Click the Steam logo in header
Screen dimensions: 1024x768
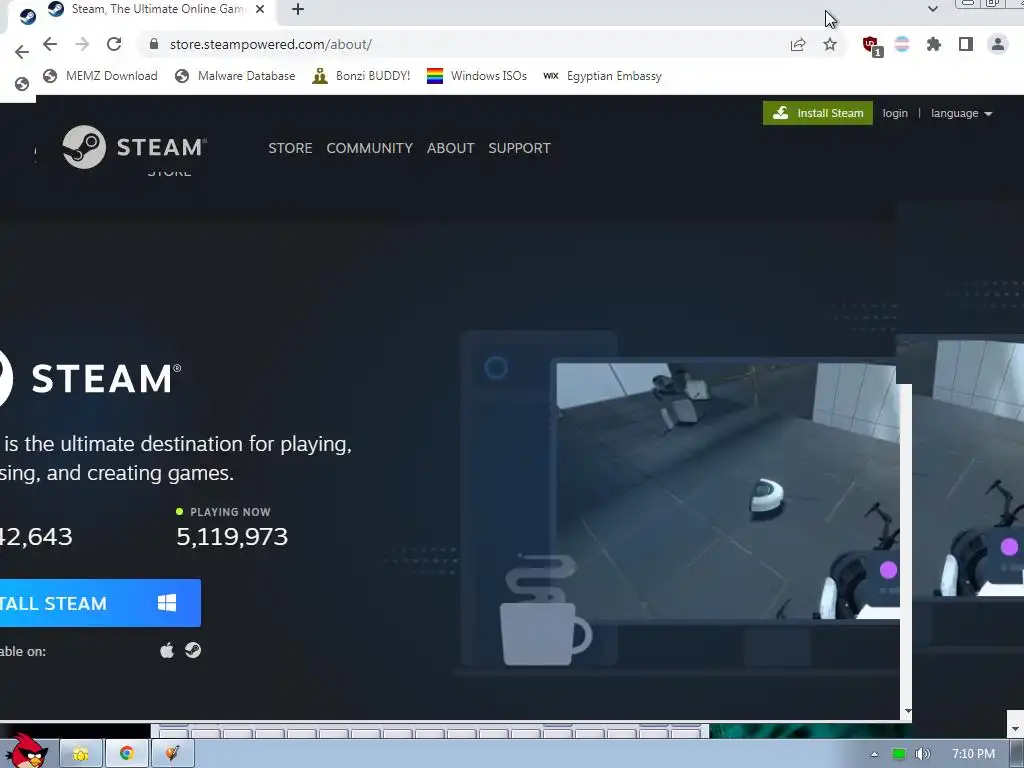click(134, 147)
